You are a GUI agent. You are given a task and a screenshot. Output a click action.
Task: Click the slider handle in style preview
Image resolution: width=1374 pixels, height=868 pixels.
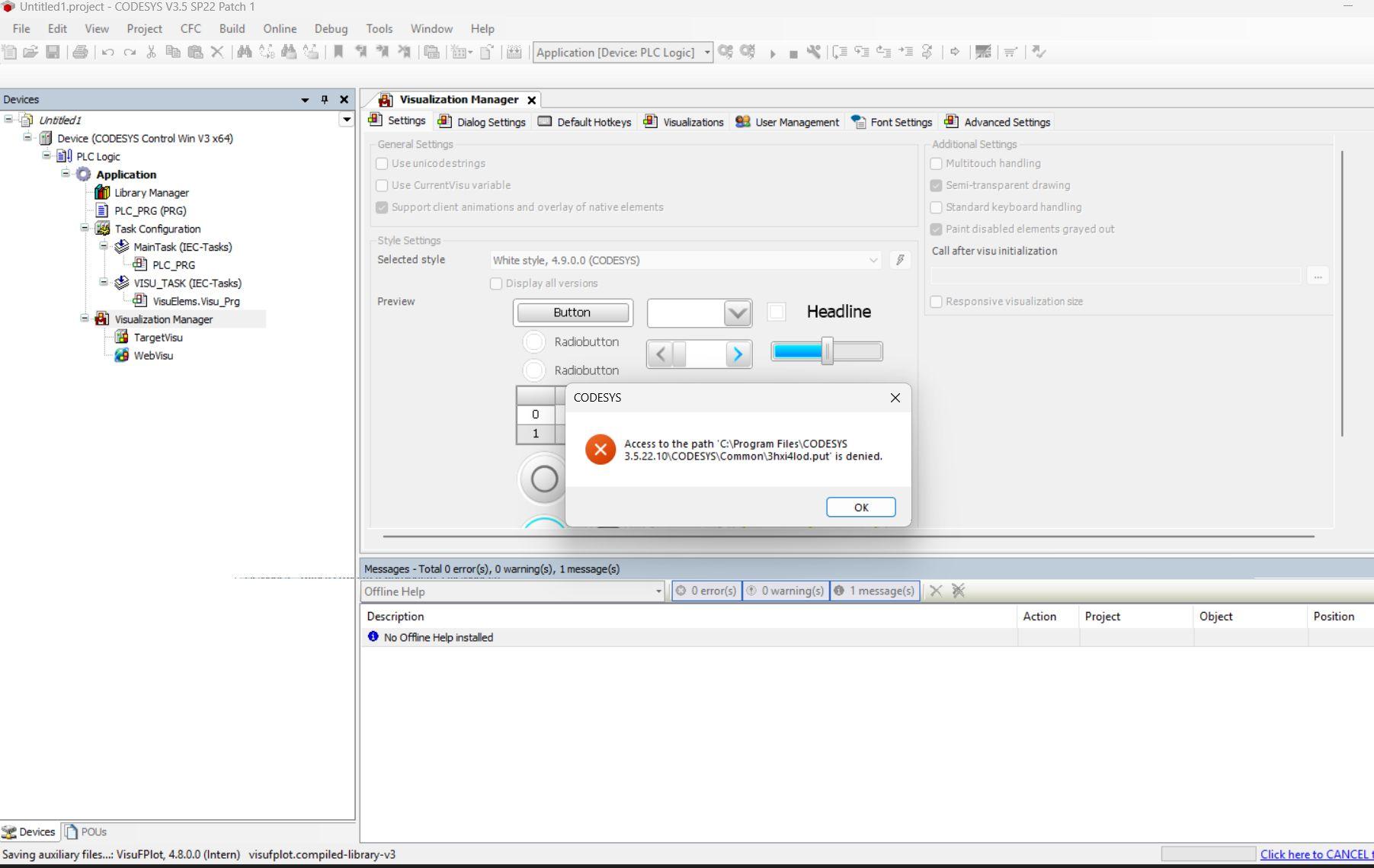827,351
